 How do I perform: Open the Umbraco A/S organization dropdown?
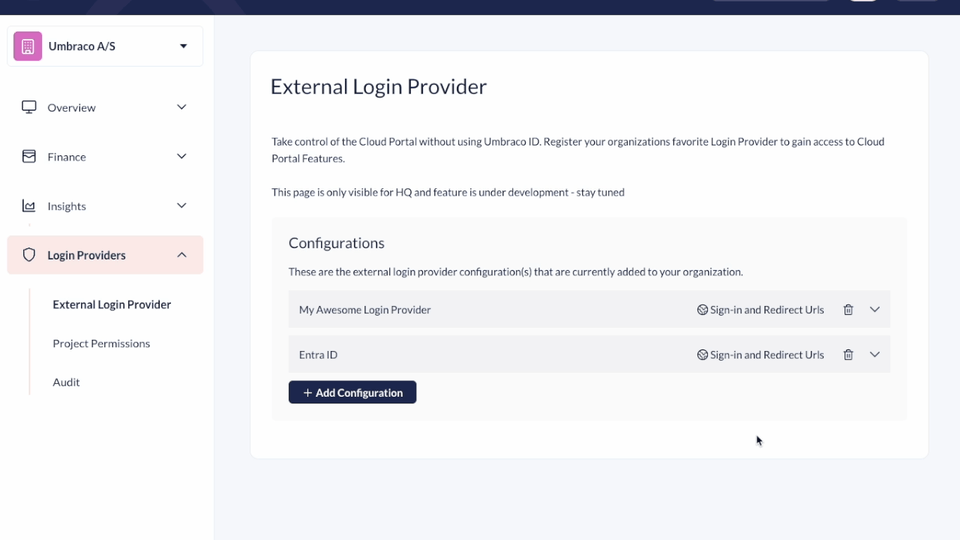click(183, 46)
